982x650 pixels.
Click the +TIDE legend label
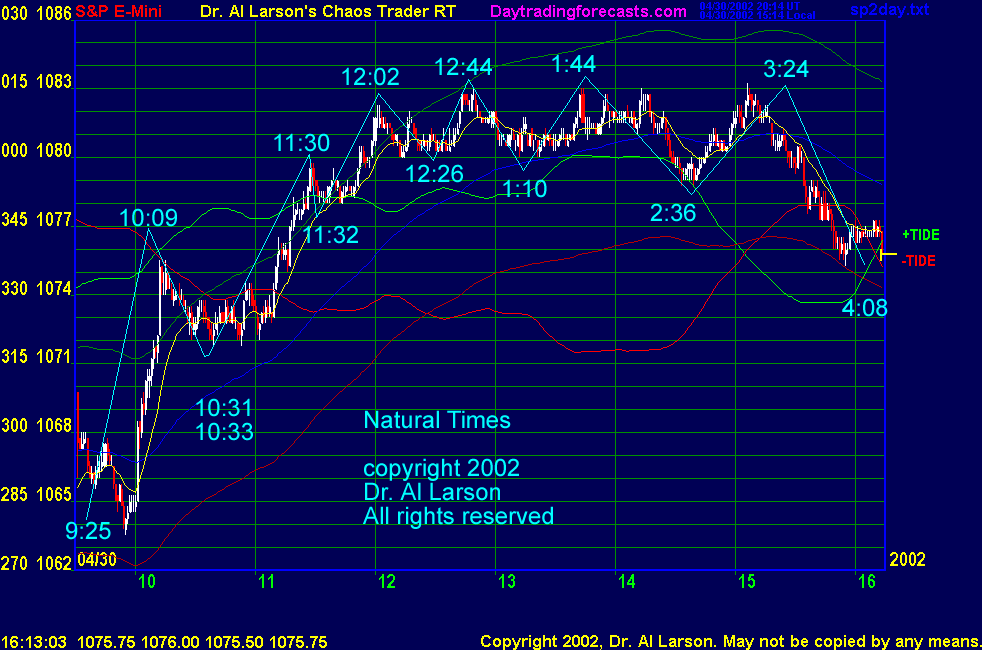point(921,234)
